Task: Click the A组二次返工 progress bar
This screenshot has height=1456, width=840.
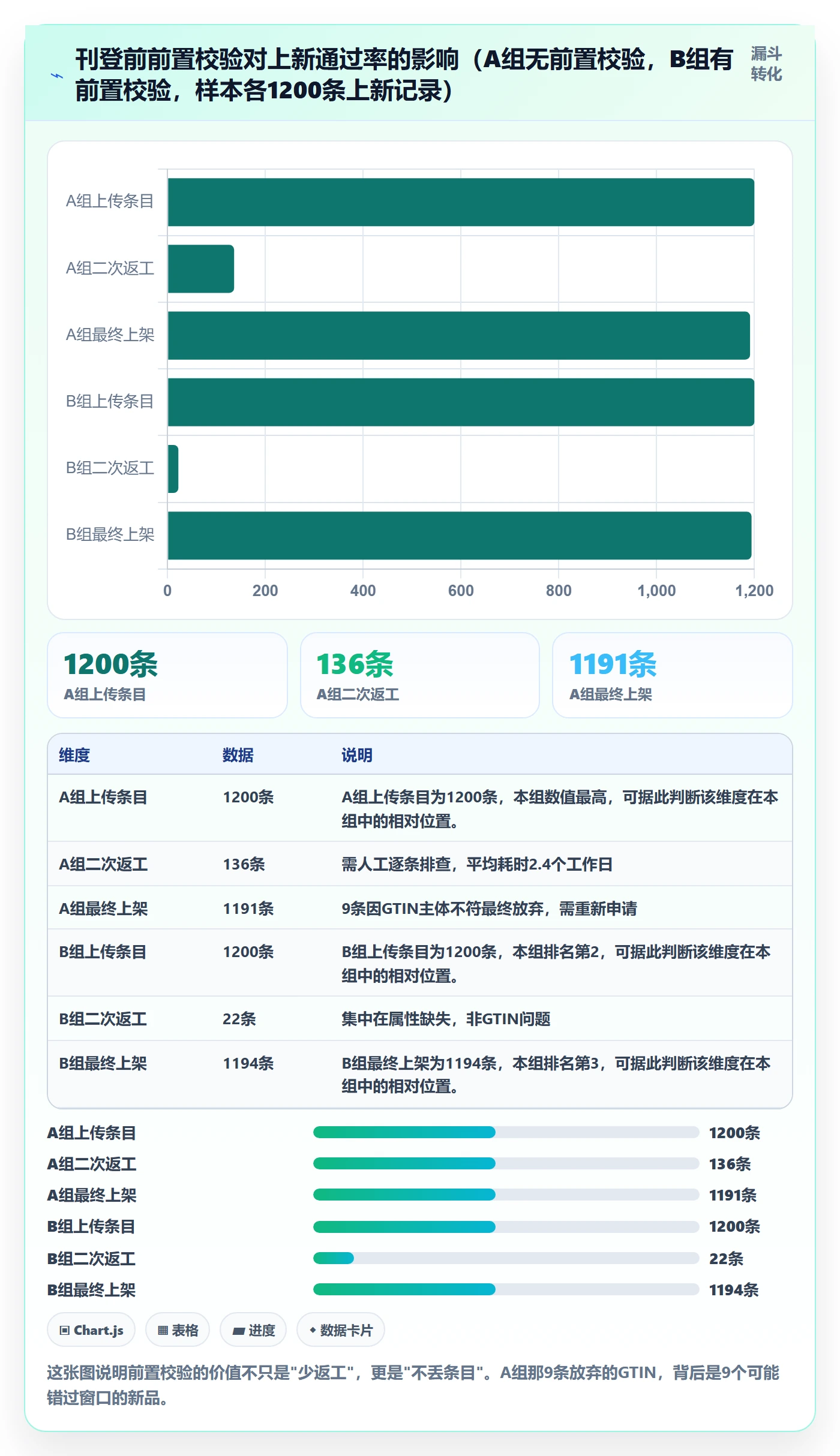Action: pos(506,1163)
